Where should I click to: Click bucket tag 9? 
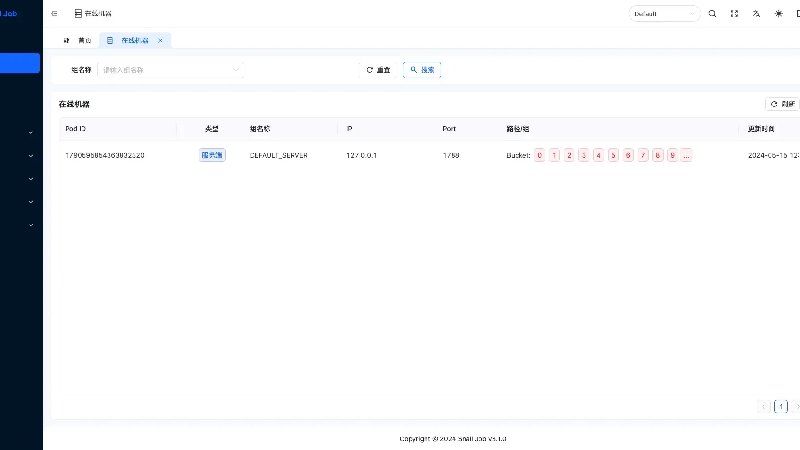point(672,155)
